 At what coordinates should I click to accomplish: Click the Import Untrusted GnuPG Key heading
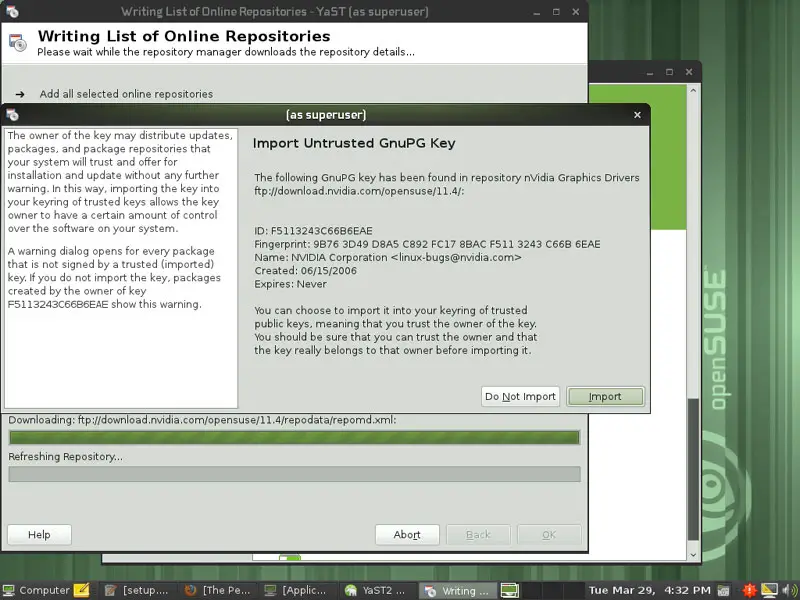click(354, 143)
